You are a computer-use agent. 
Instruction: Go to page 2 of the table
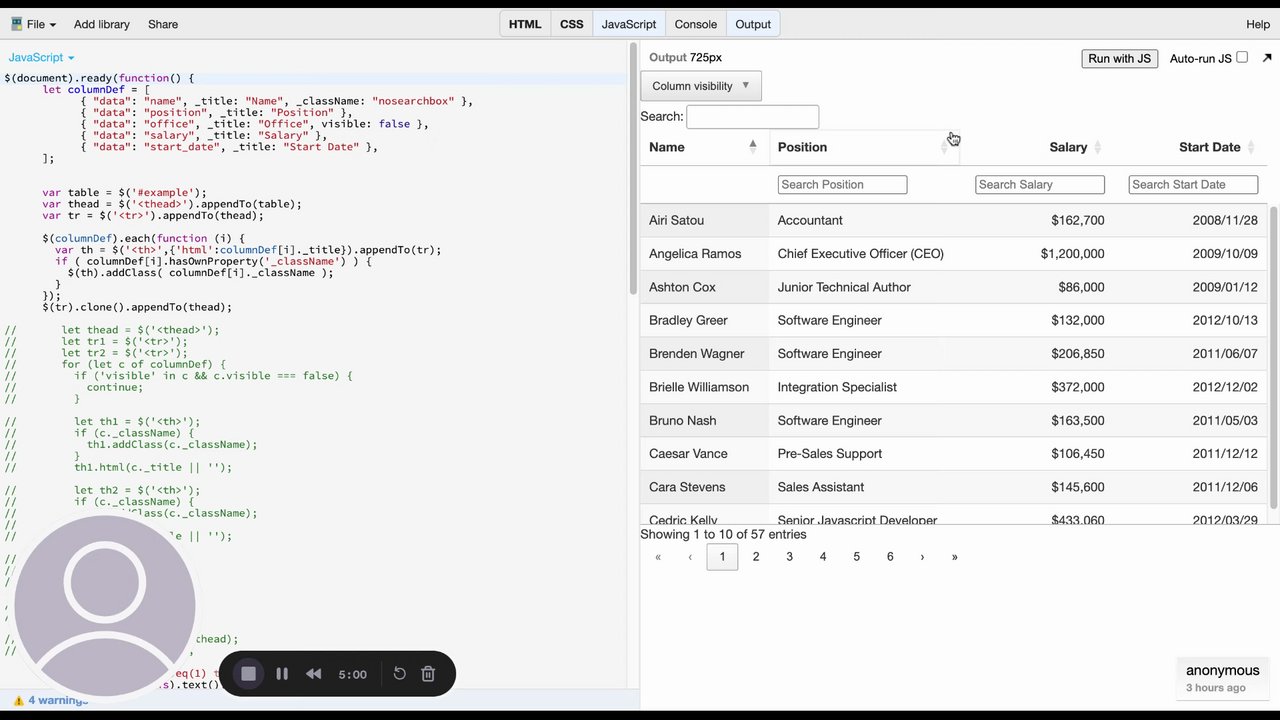tap(756, 557)
